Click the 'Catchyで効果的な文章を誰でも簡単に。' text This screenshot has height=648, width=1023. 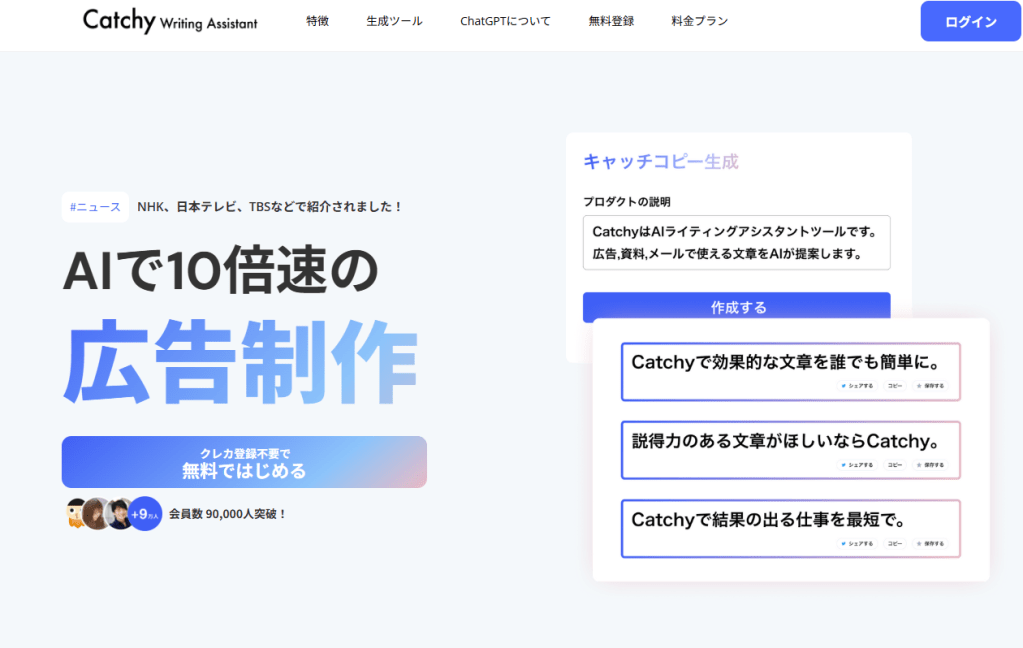[787, 362]
